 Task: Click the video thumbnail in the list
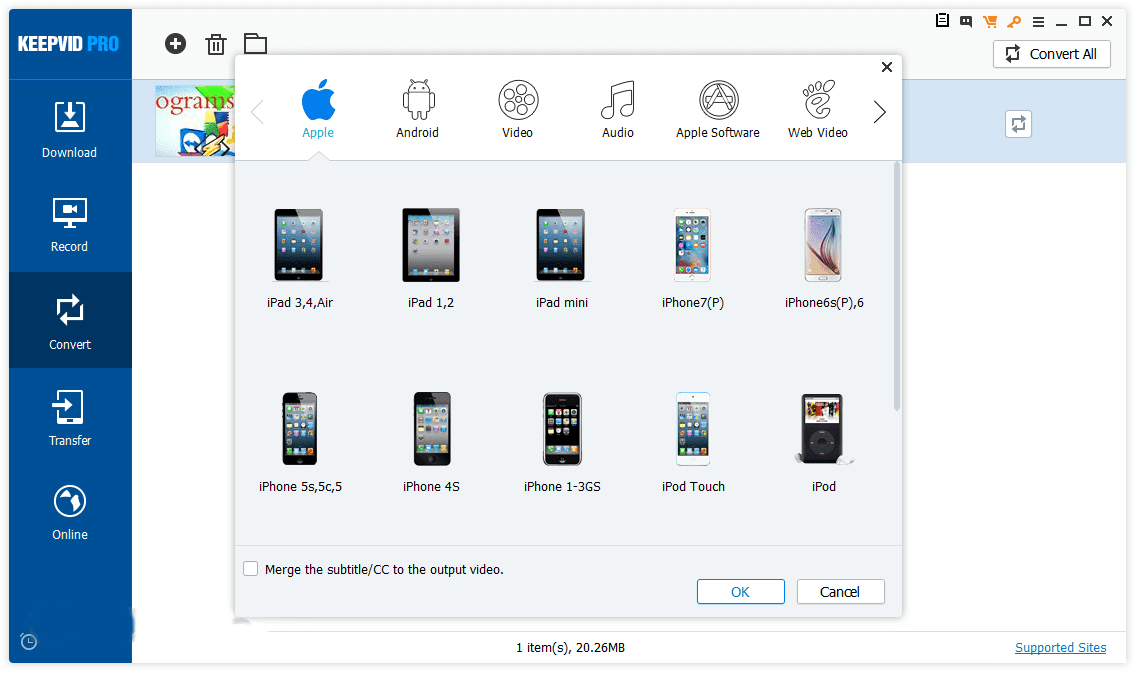click(x=195, y=121)
